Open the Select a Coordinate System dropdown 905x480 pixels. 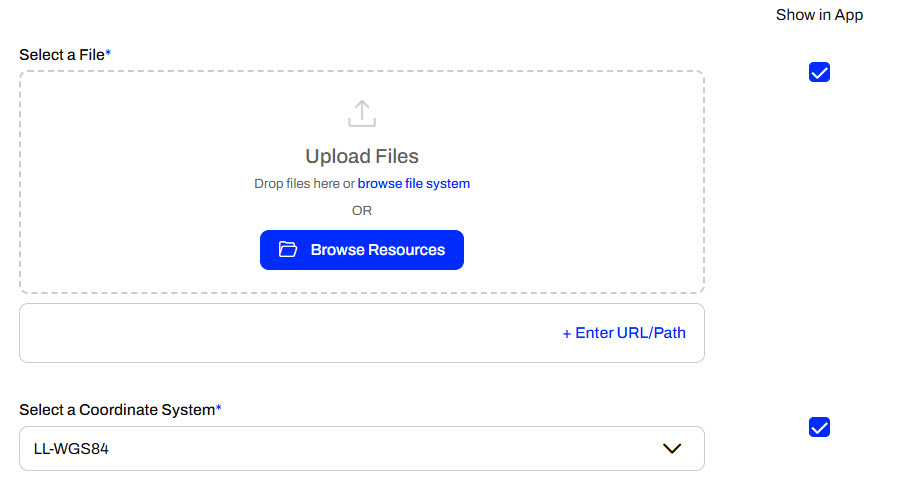tap(361, 449)
